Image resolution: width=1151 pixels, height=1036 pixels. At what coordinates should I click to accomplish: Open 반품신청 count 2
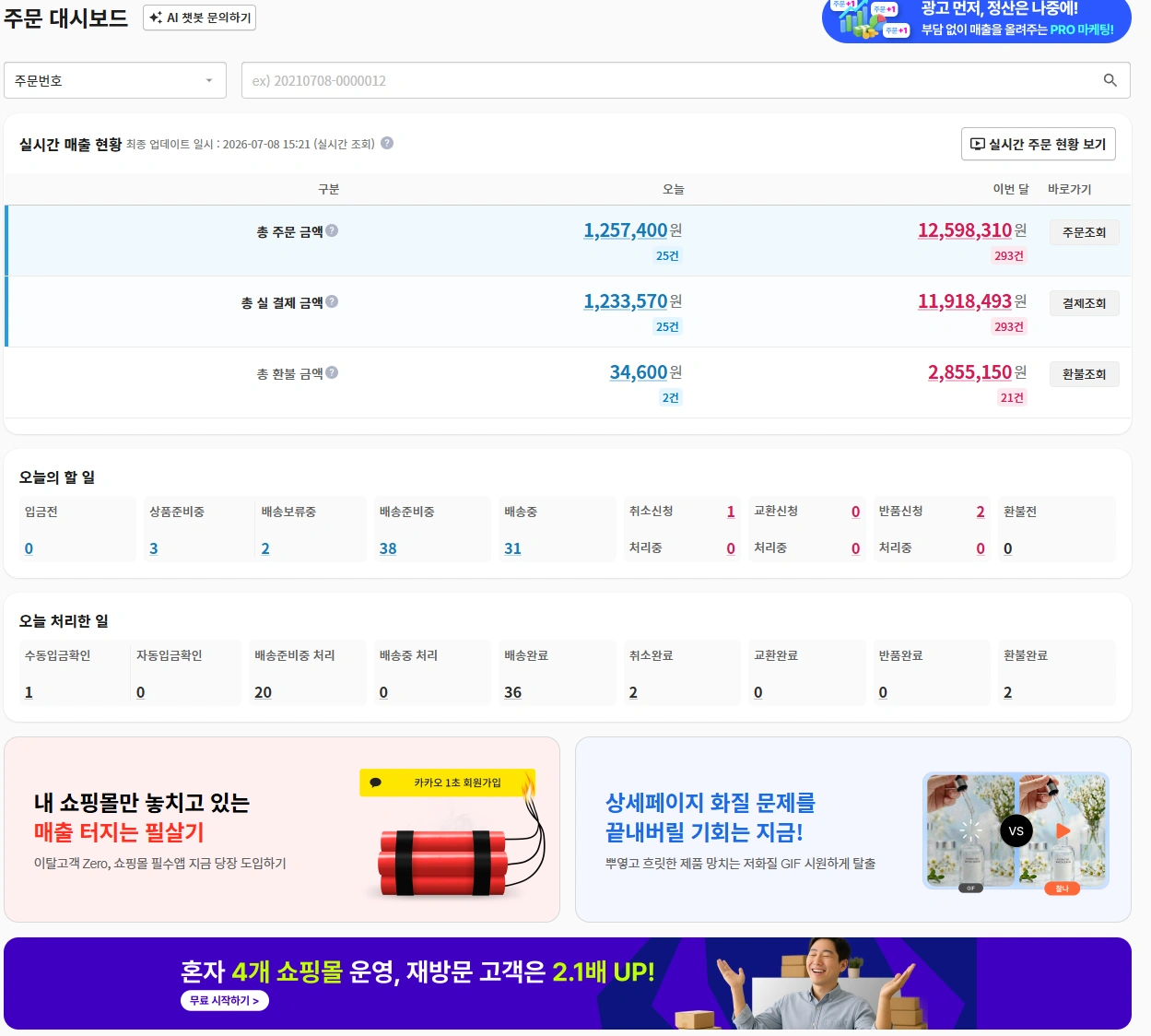pyautogui.click(x=981, y=512)
